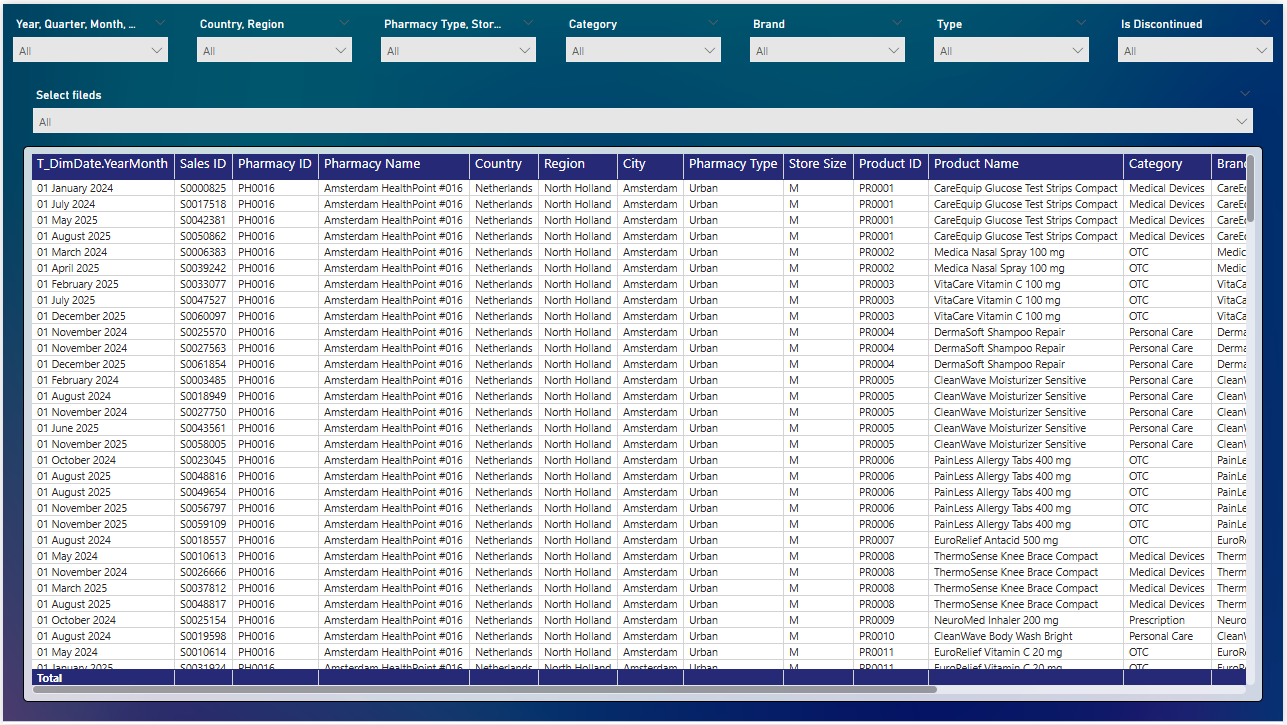Open the Year, Quarter, Month slicer dropdown
Image resolution: width=1287 pixels, height=725 pixels.
tap(90, 50)
